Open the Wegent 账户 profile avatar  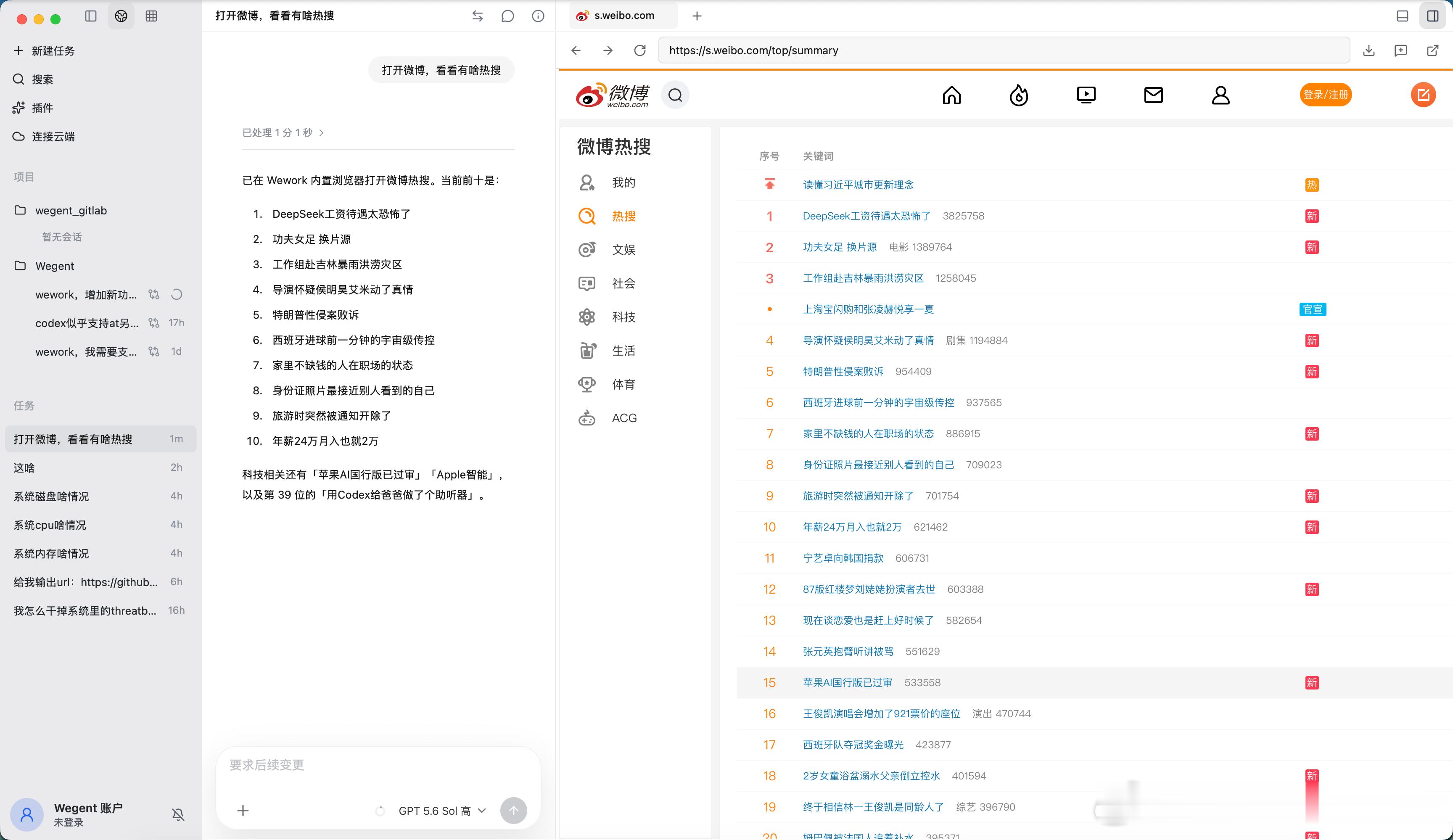click(26, 814)
